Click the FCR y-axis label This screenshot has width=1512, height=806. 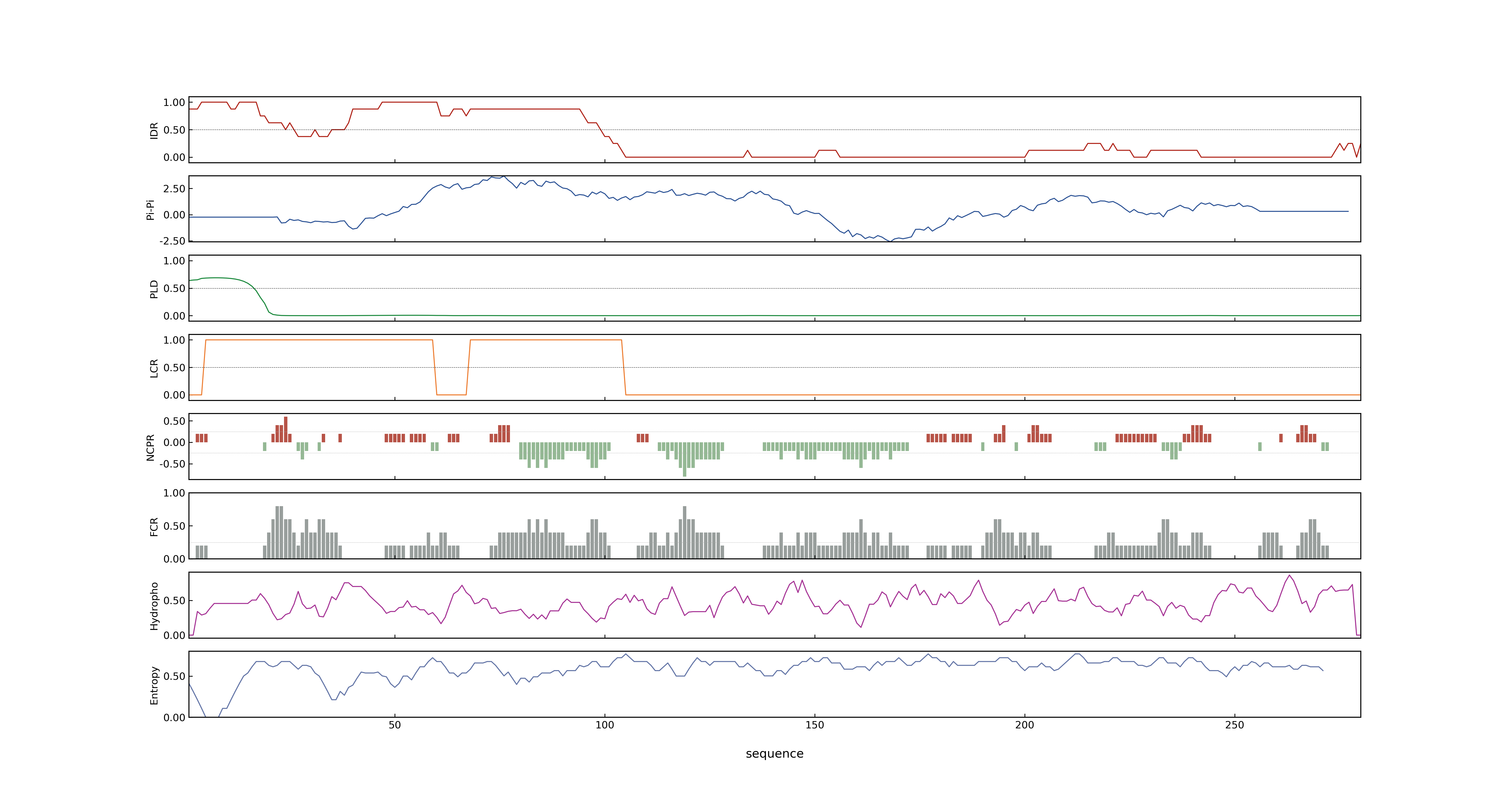(154, 527)
